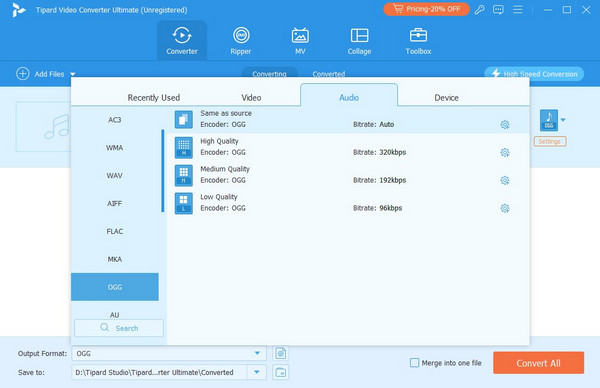Click the Add Files plus icon
600x388 pixels.
pyautogui.click(x=23, y=73)
